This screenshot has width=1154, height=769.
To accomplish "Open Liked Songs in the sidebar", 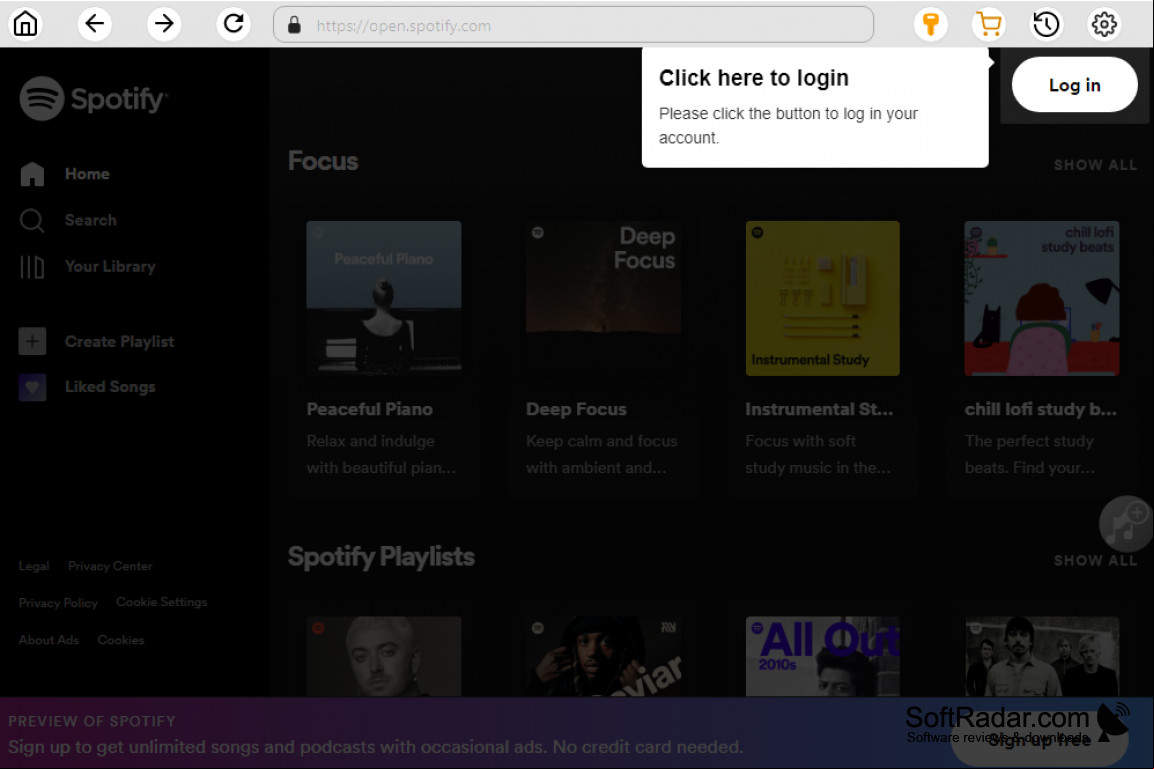I will point(110,387).
